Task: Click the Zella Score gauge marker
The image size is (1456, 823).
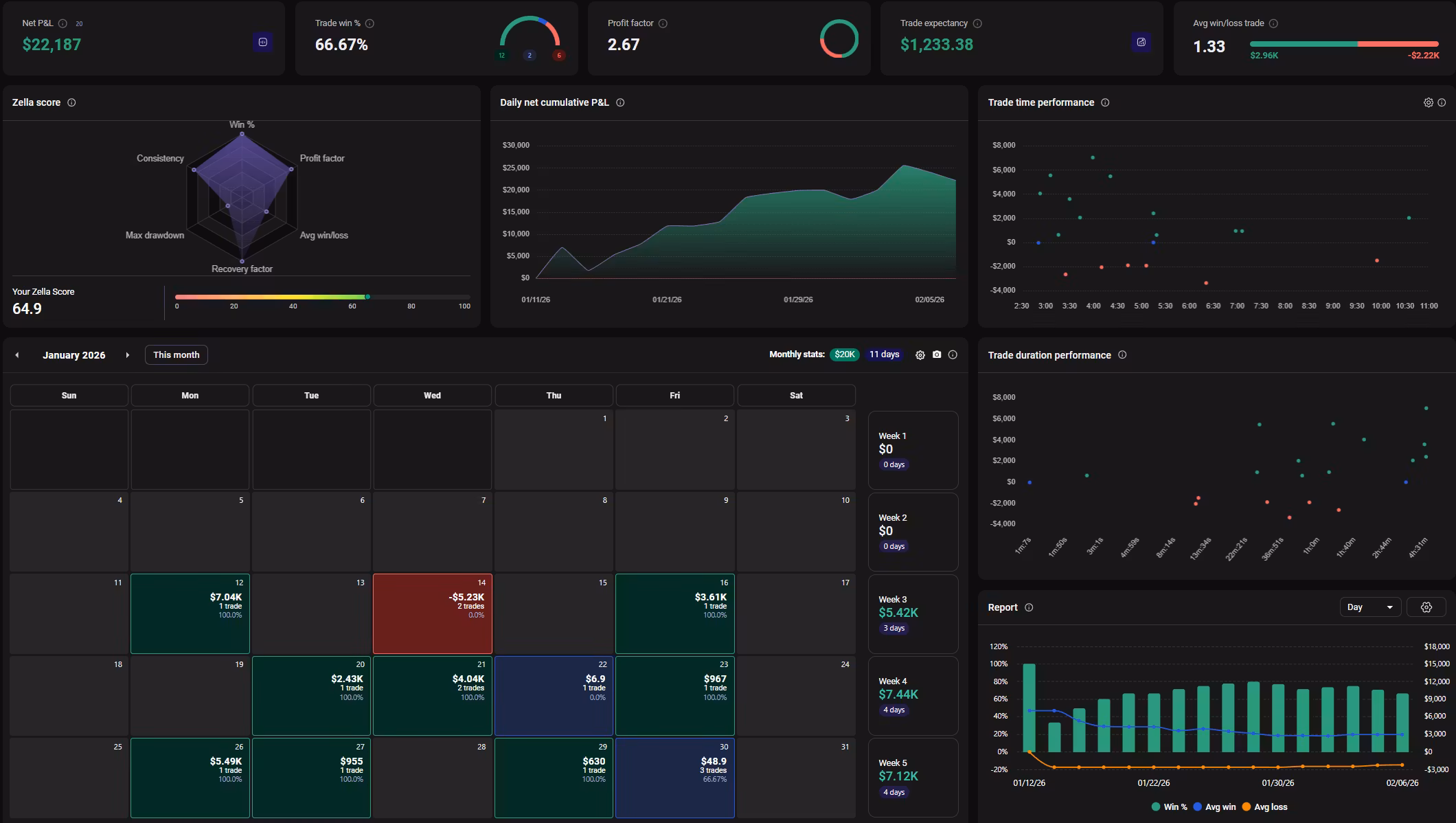Action: 368,297
